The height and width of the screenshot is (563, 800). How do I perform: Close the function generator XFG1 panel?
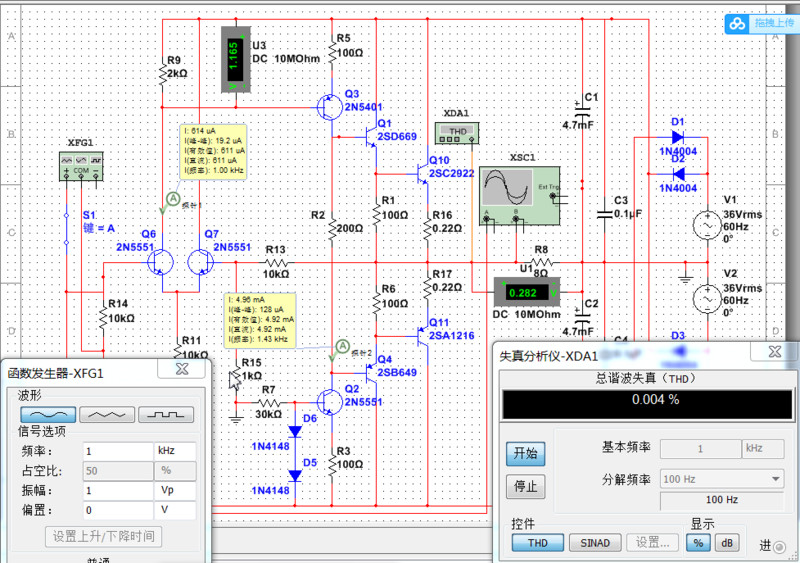point(182,369)
